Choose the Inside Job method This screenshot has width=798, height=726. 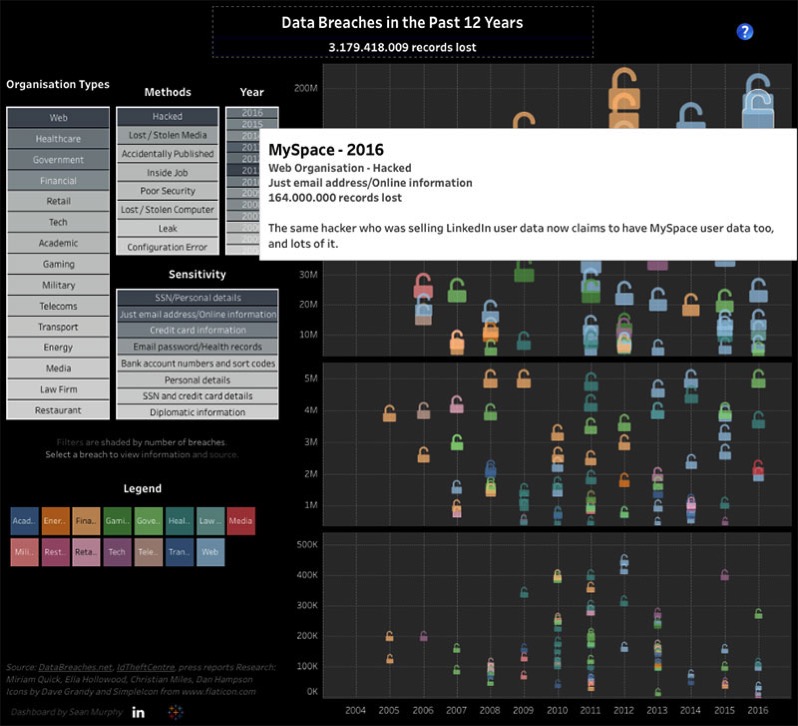pyautogui.click(x=167, y=172)
